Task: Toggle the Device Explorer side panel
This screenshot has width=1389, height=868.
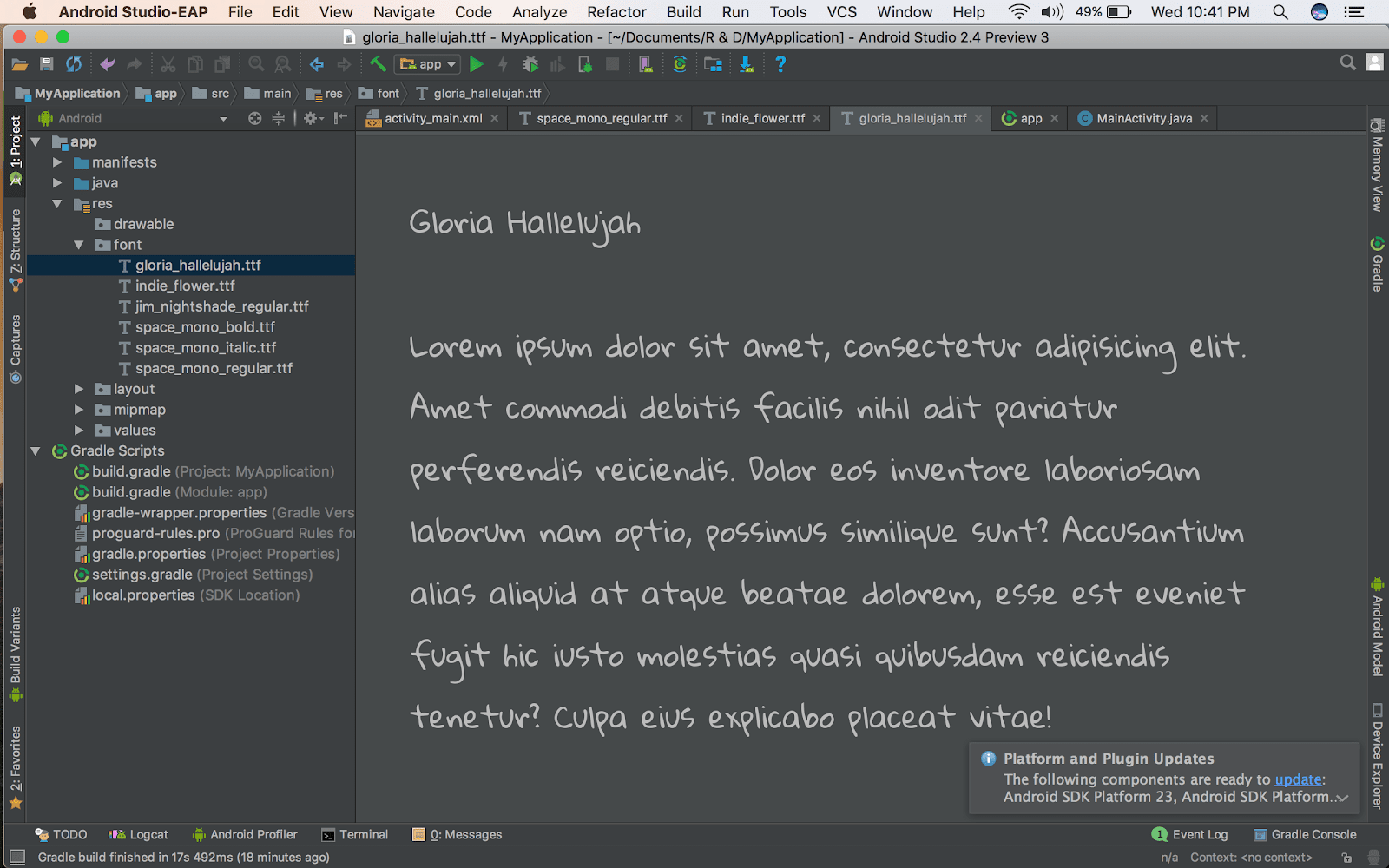Action: point(1377,754)
